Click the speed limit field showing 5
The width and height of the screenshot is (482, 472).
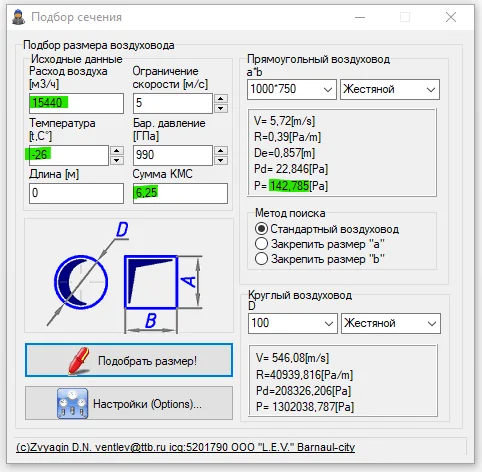pos(173,103)
